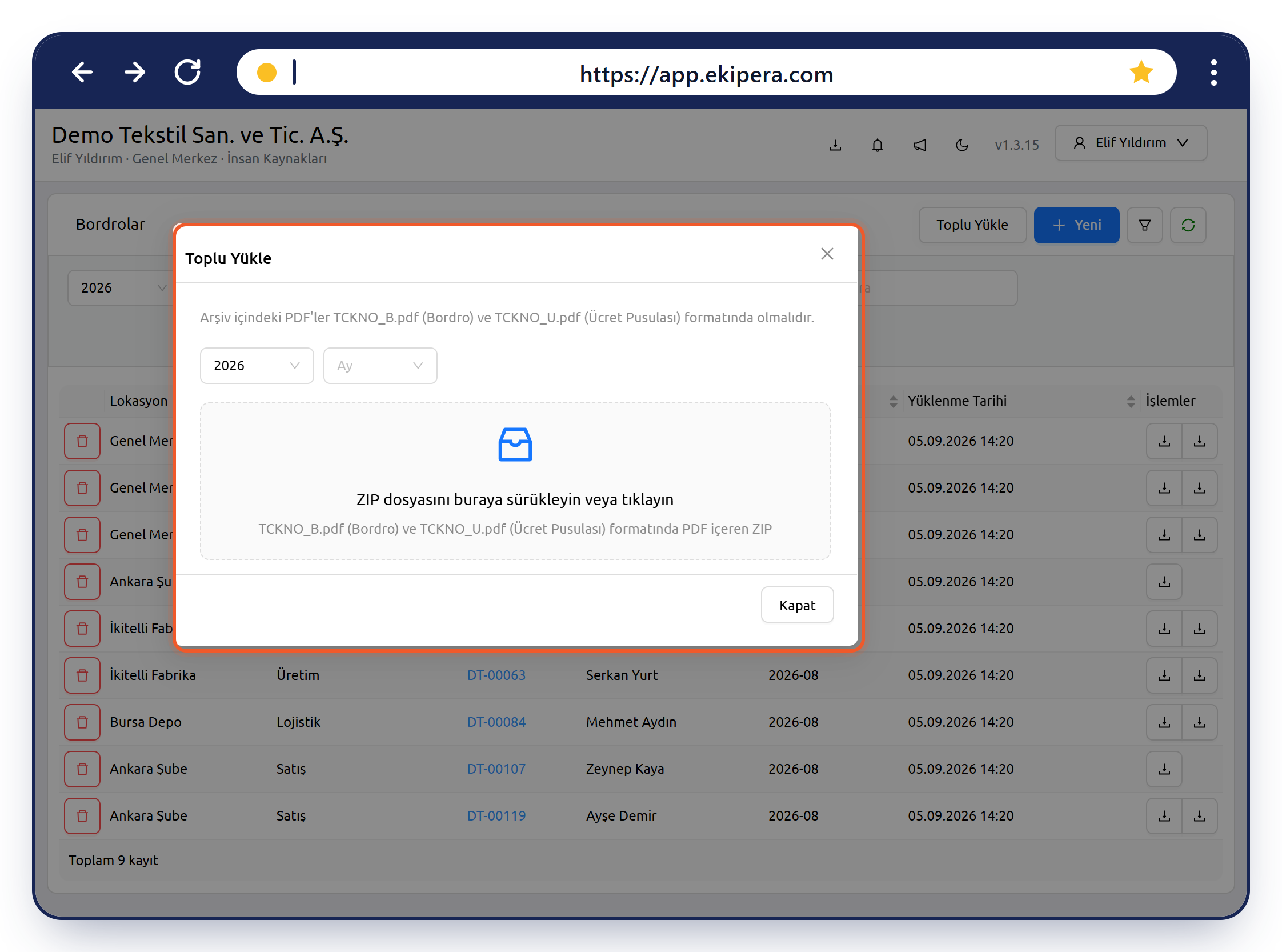Reload the page with refresh icon
1282x952 pixels.
tap(188, 73)
